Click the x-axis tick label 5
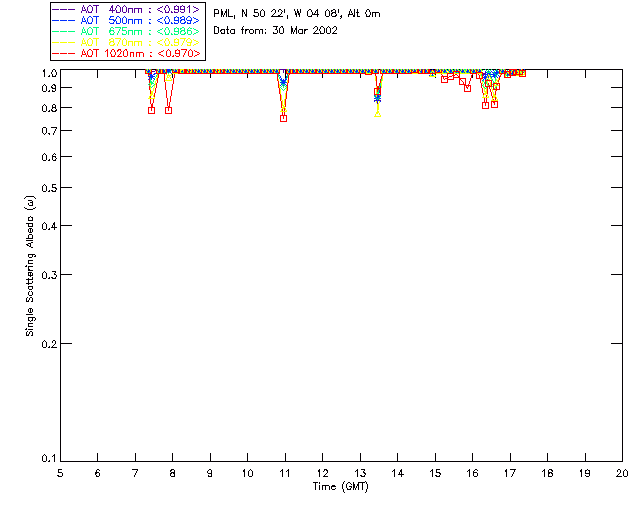The image size is (640, 512). pos(60,473)
